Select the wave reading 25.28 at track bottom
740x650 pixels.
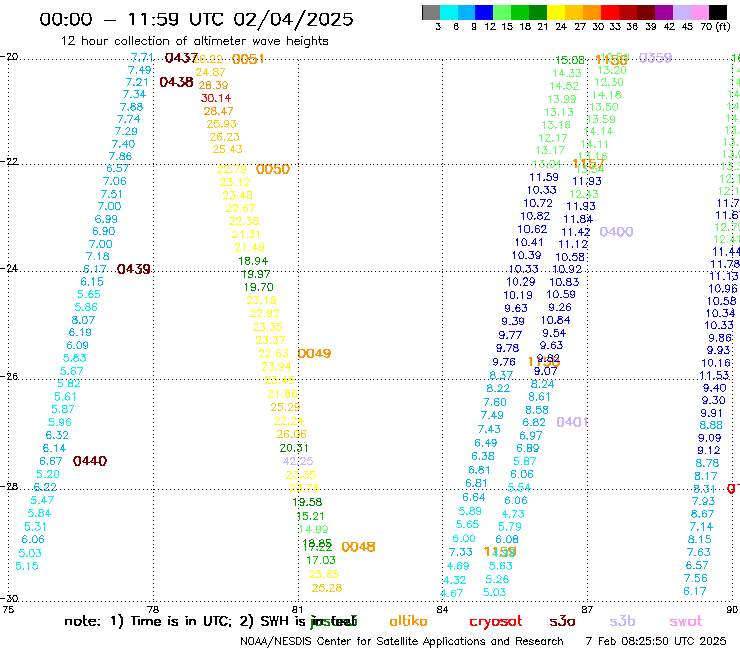[327, 588]
